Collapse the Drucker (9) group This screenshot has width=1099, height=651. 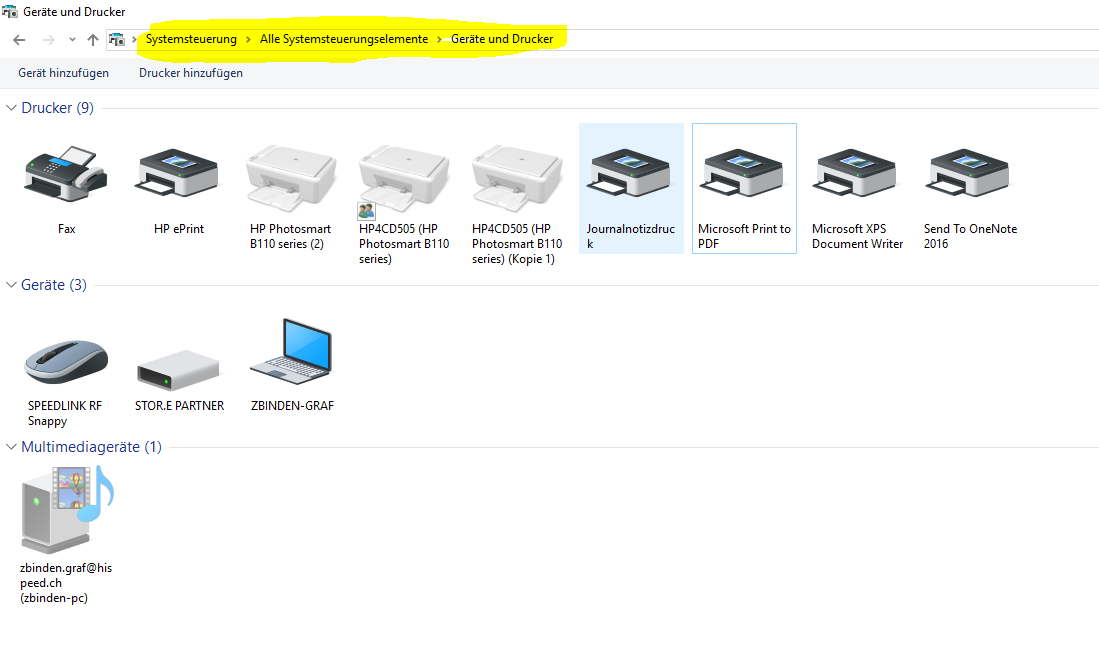(x=11, y=107)
